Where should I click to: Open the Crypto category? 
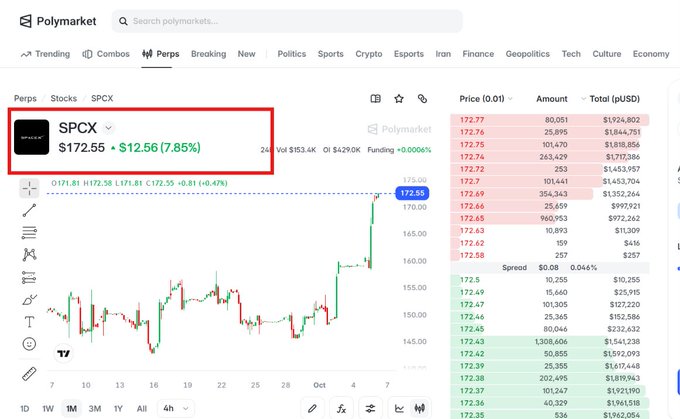point(369,54)
